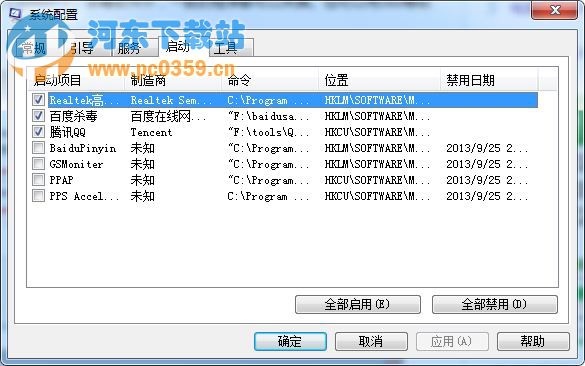Select the Realtek高... startup item name
Image resolution: width=585 pixels, height=366 pixels.
point(84,100)
